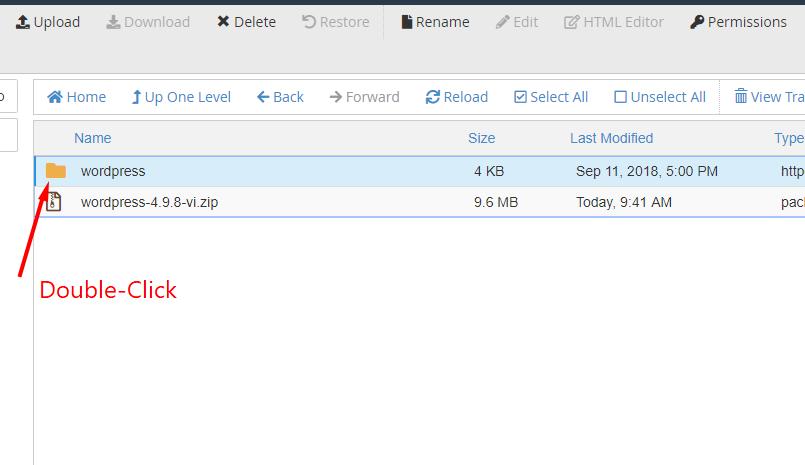Click the Download toolbar button
805x465 pixels.
click(x=148, y=22)
